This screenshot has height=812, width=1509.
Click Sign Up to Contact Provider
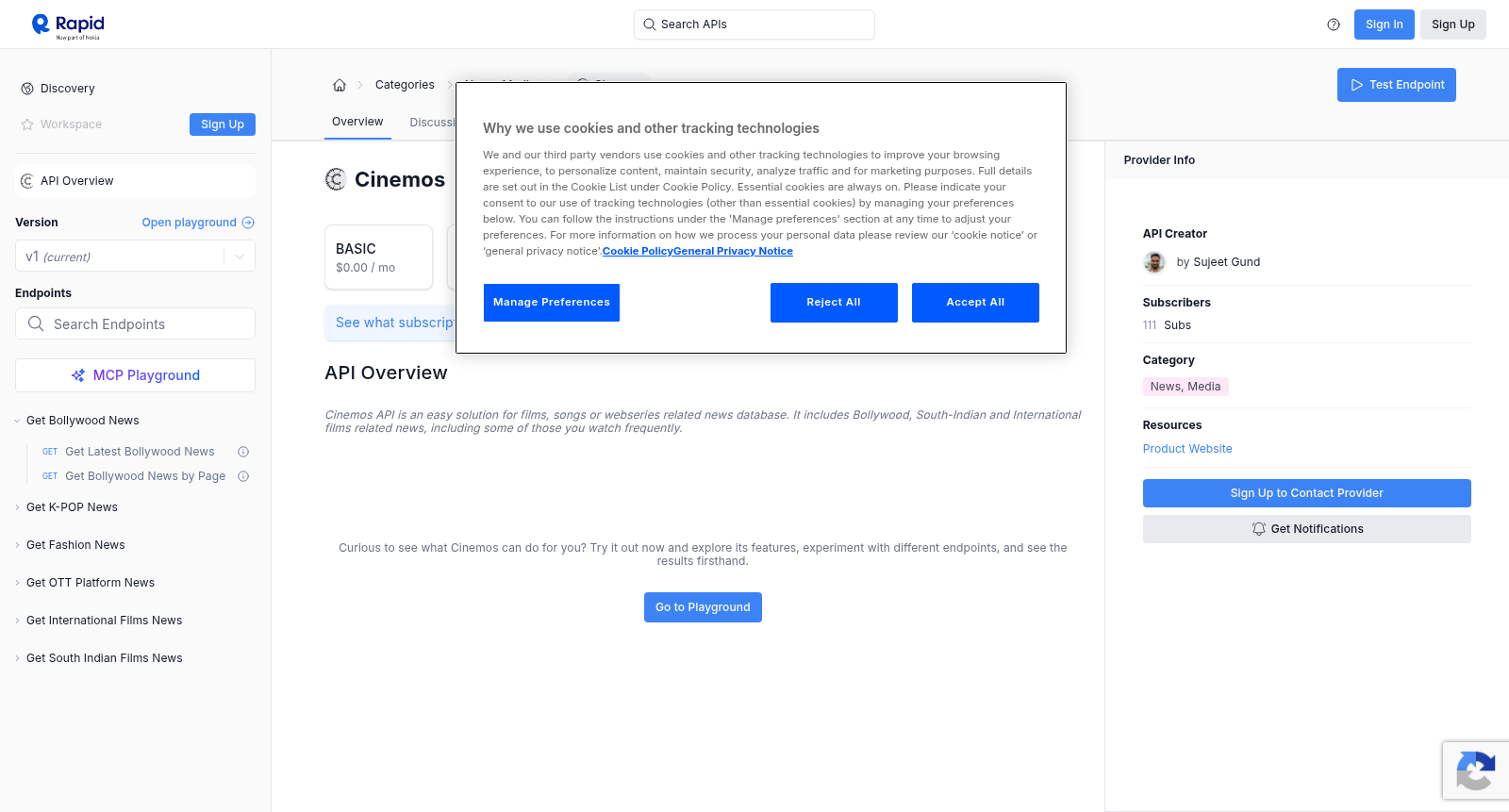pos(1307,493)
